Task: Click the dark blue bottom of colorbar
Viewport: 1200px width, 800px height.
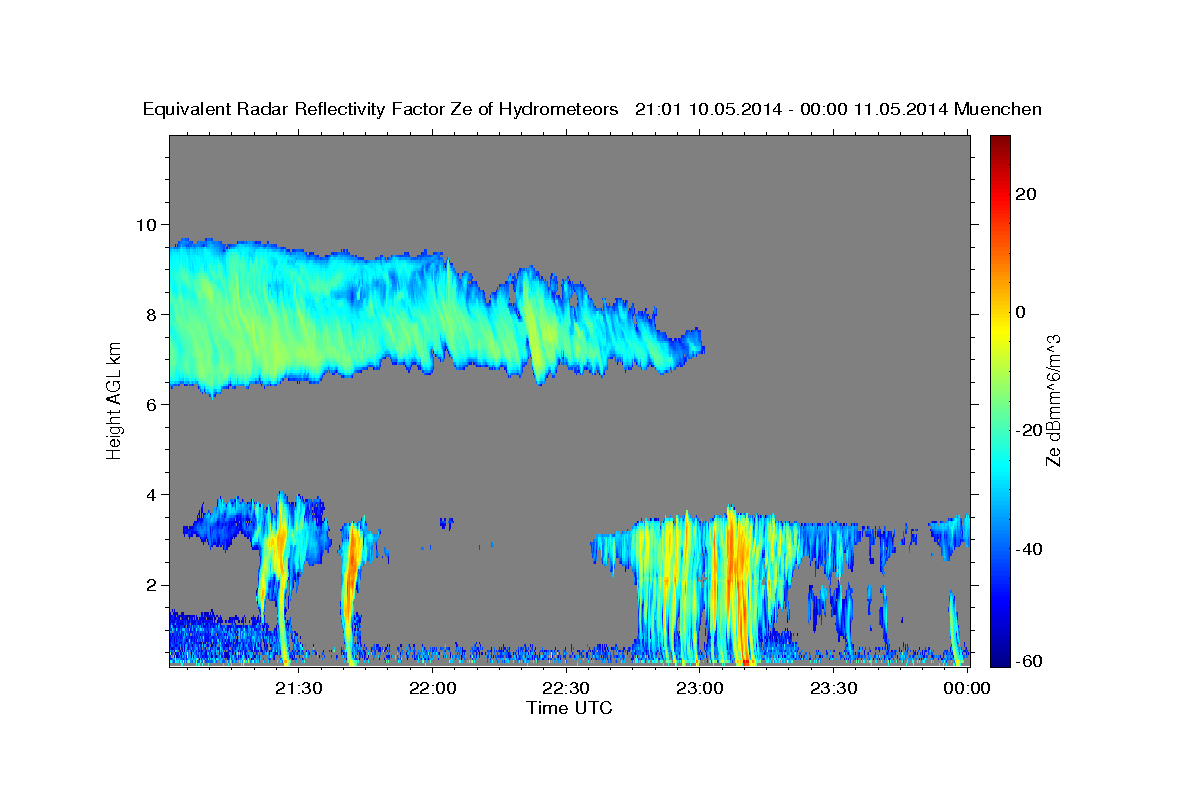Action: [999, 657]
